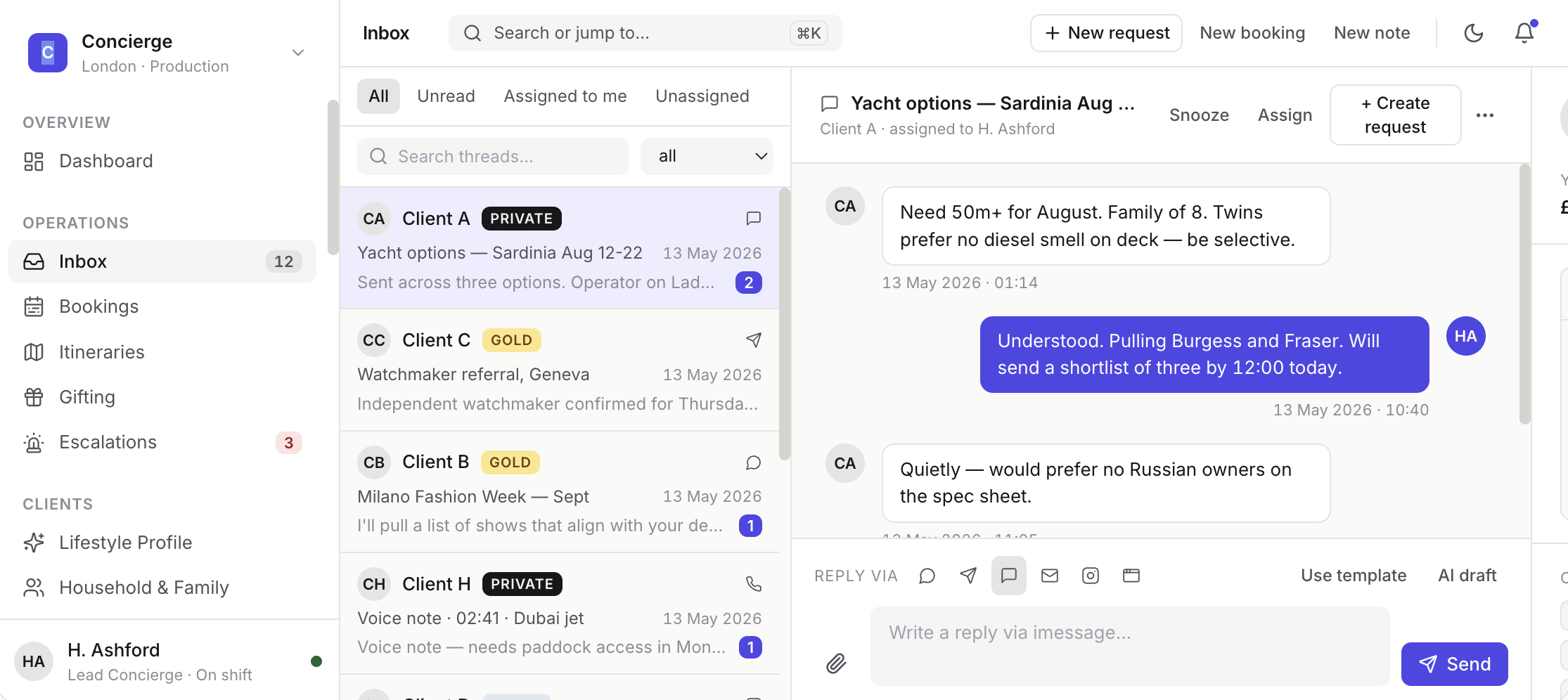Click New booking

point(1252,33)
